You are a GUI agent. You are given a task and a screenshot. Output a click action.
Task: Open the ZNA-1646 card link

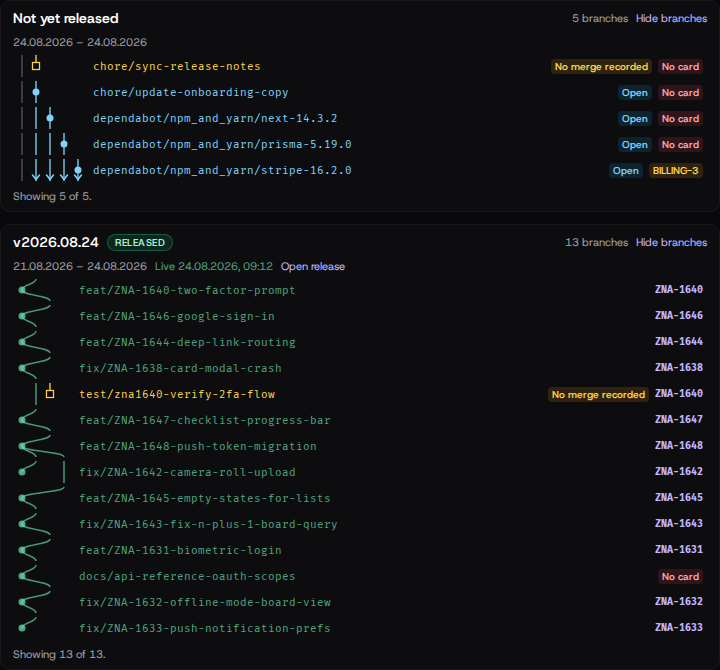(679, 315)
